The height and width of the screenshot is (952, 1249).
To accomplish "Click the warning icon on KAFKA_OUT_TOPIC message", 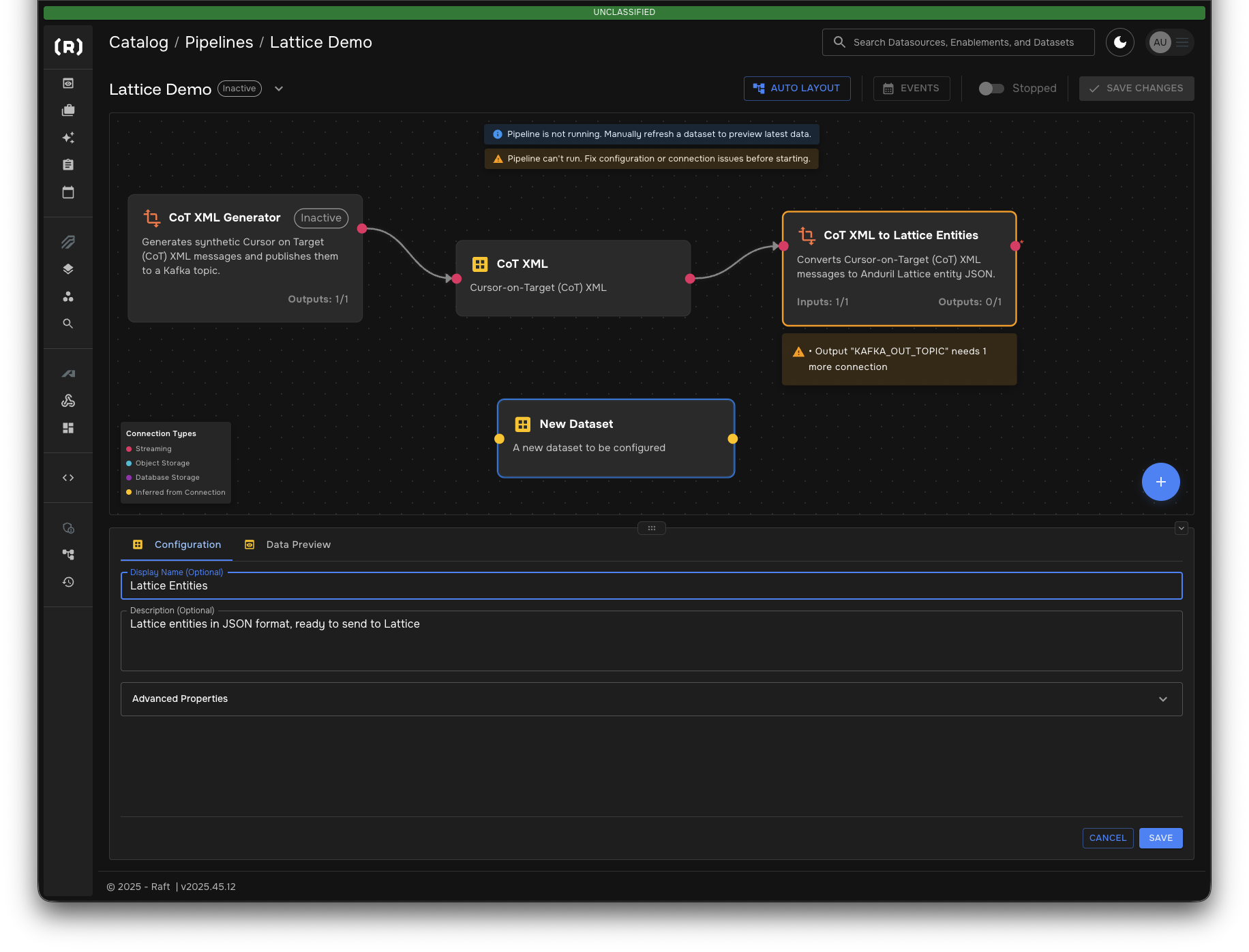I will pos(798,352).
